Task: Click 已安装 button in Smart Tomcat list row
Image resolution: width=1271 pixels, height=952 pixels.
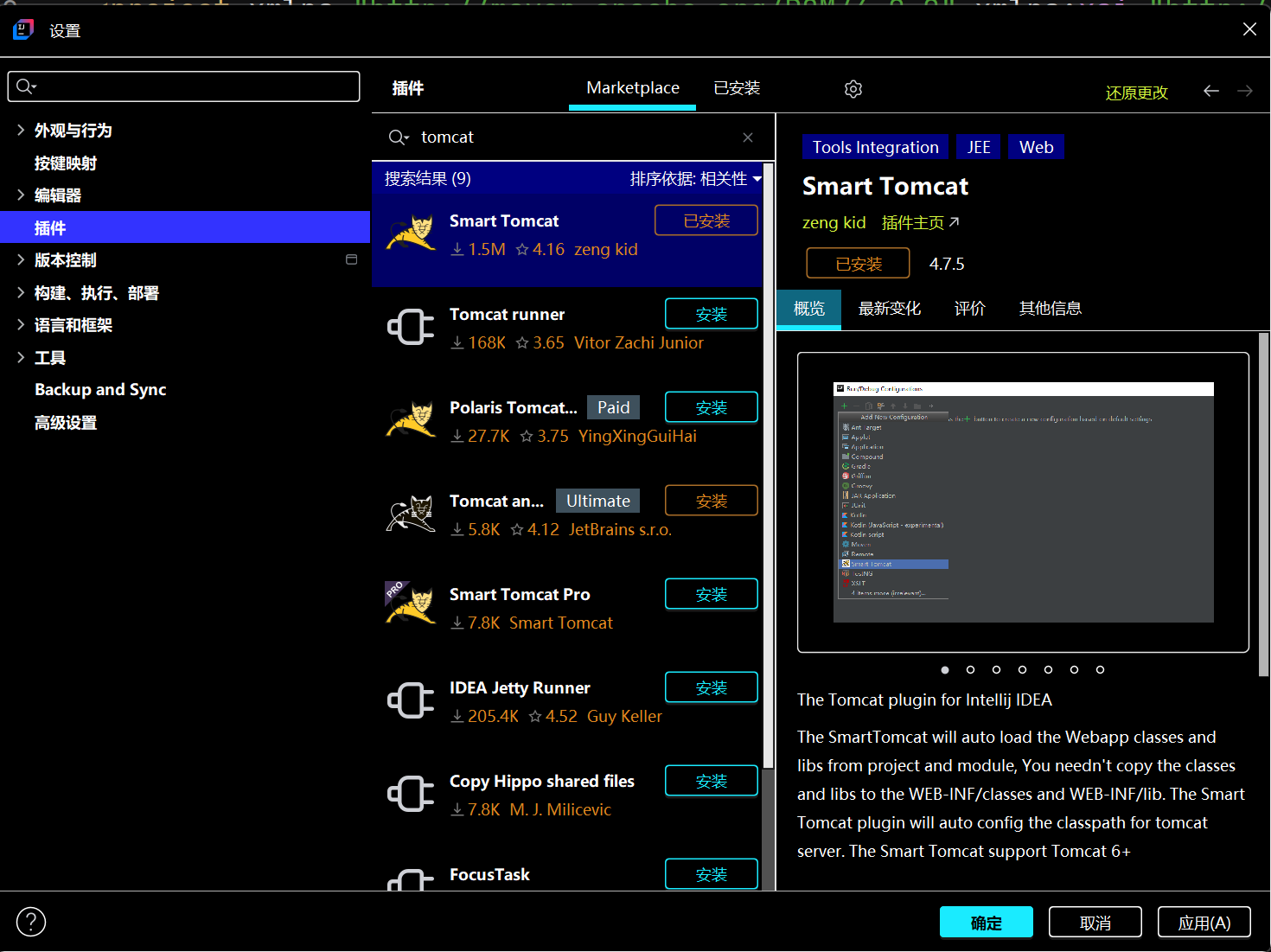Action: click(706, 220)
